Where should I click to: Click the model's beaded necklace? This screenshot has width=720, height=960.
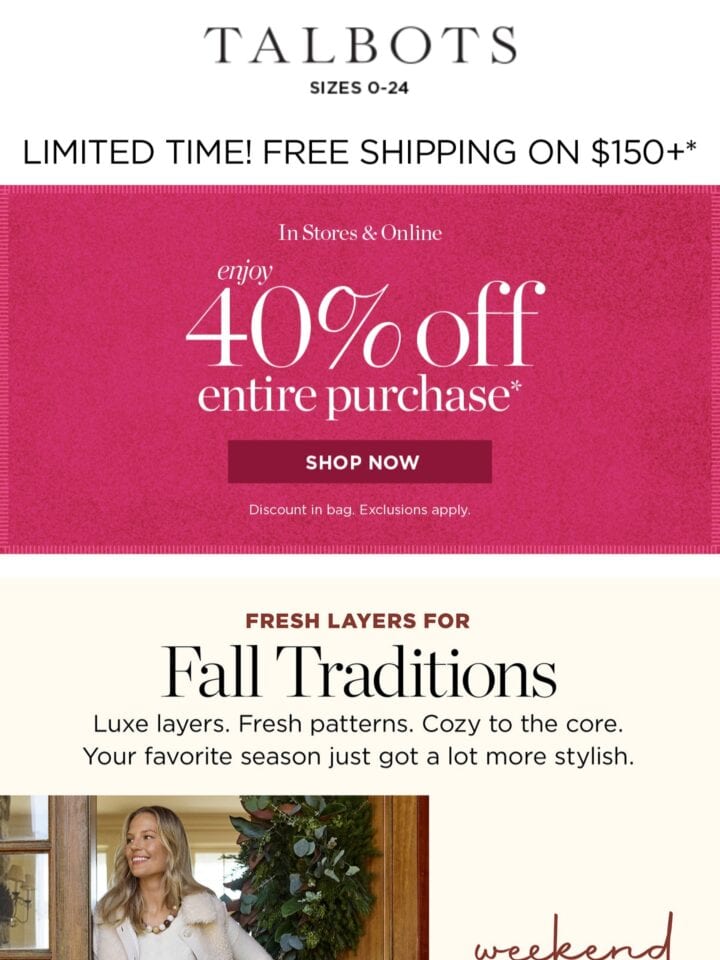pyautogui.click(x=158, y=921)
